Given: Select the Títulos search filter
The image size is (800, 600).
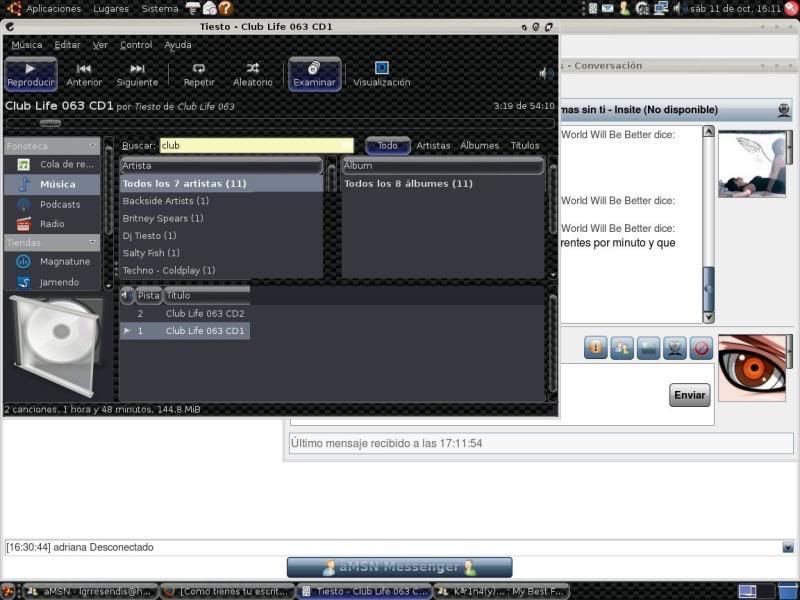Looking at the screenshot, I should (x=525, y=145).
